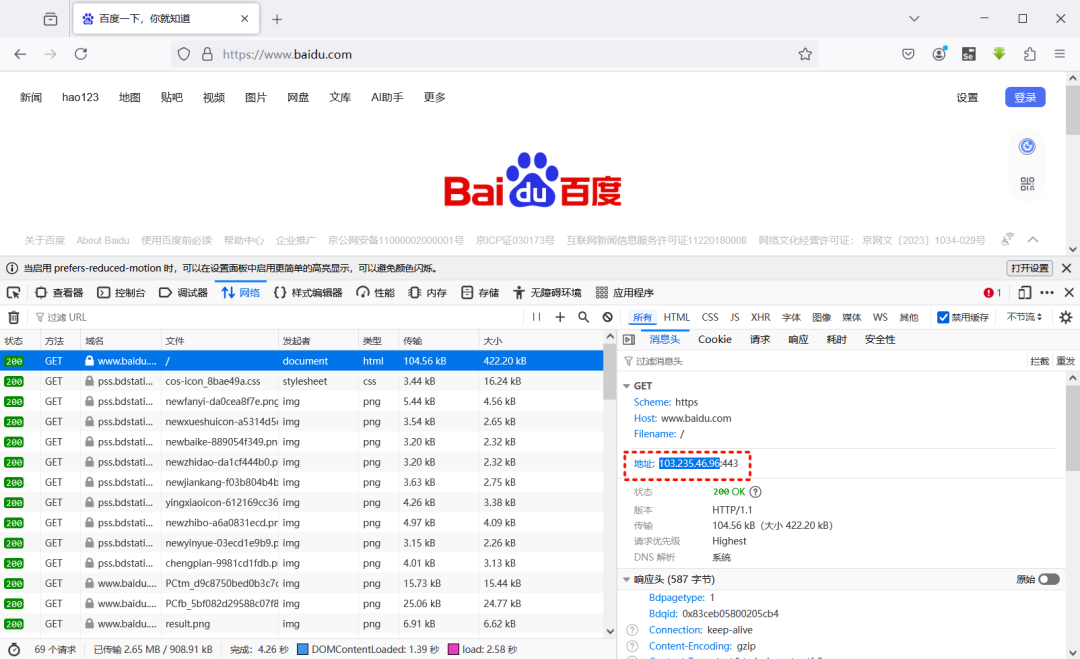Click the plus icon in network toolbar
Screen dimensions: 1080x659
[560, 317]
